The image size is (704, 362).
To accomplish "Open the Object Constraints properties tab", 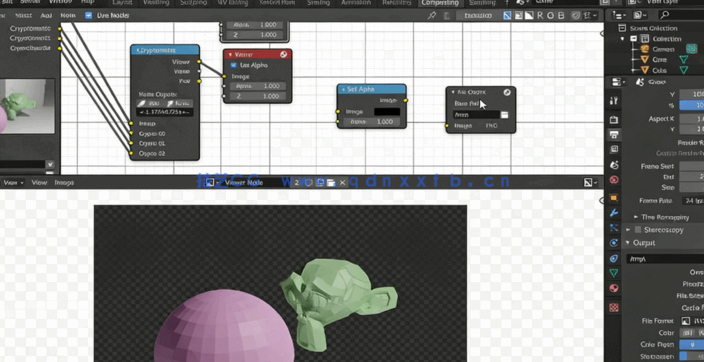I will point(614,259).
